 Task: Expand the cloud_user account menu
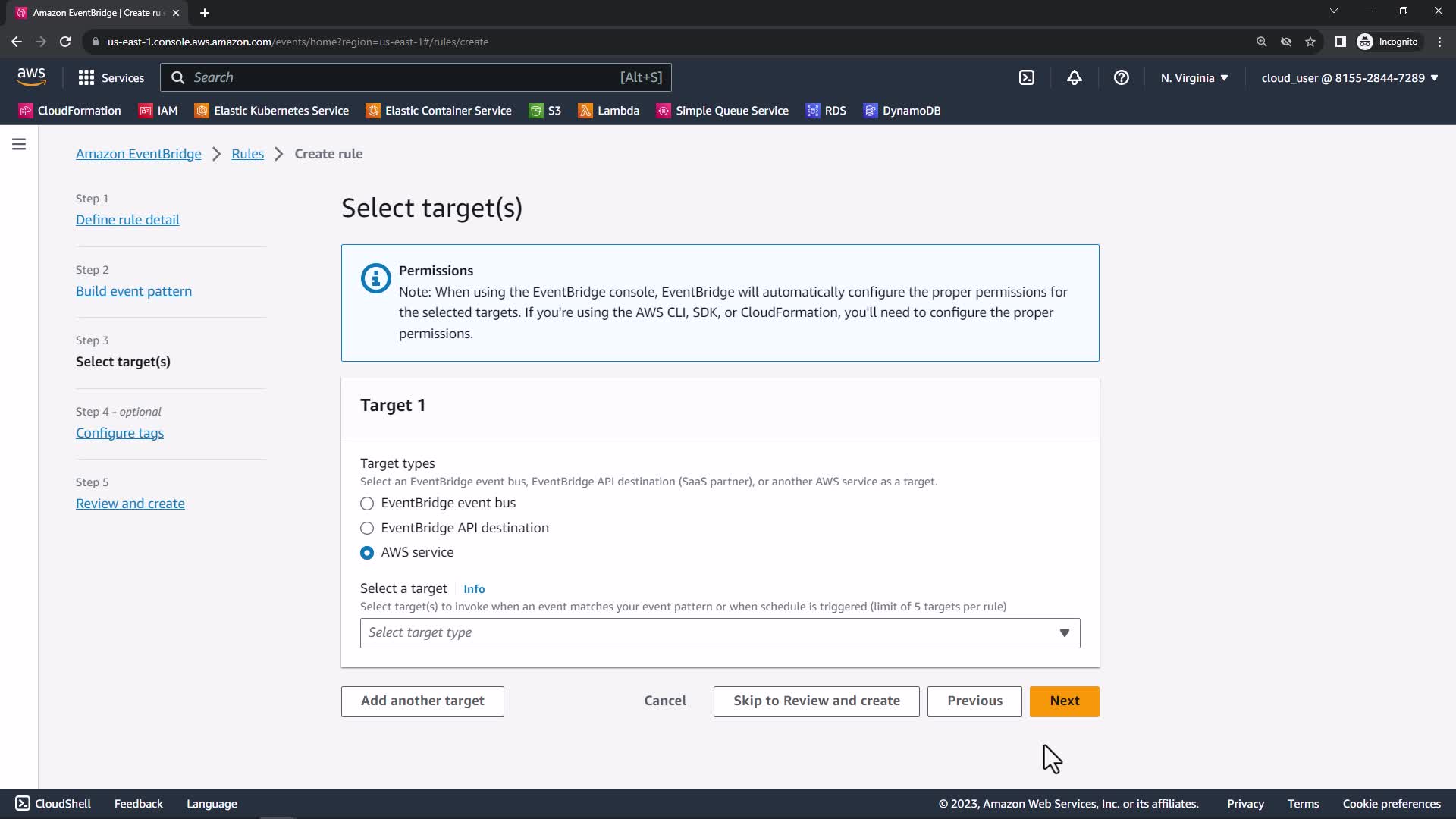[1349, 77]
